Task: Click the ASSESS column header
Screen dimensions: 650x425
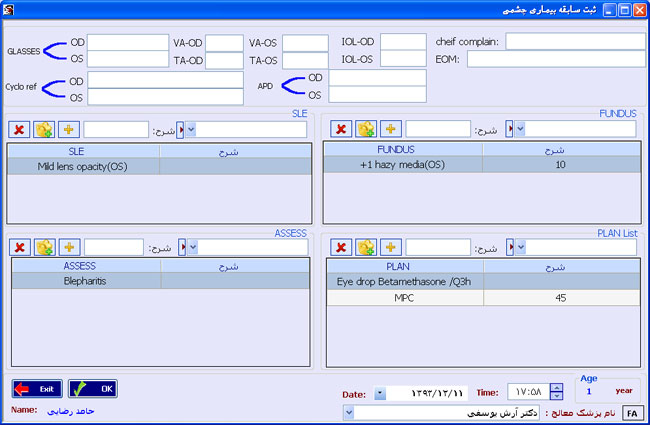Action: [86, 266]
